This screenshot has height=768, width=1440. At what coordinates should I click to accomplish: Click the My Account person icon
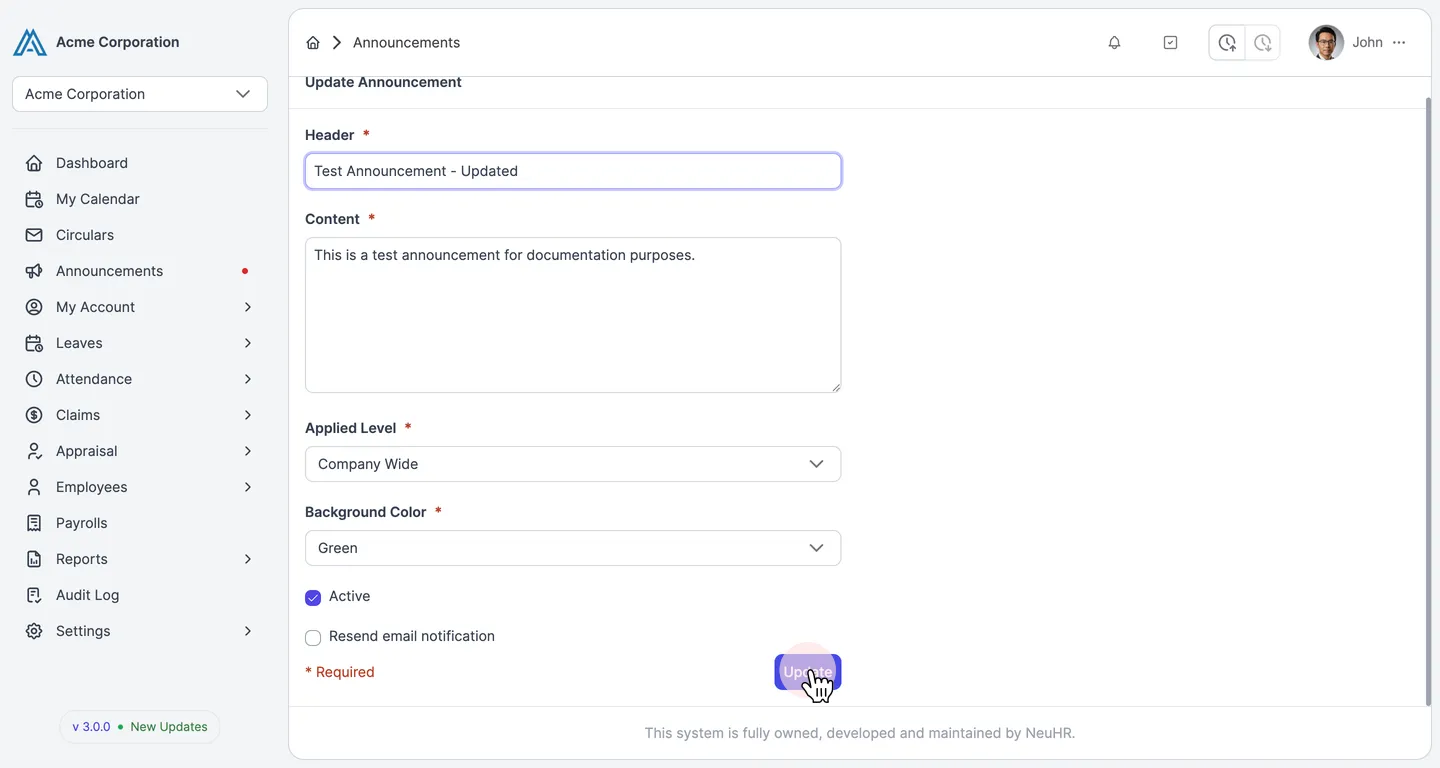click(x=34, y=307)
